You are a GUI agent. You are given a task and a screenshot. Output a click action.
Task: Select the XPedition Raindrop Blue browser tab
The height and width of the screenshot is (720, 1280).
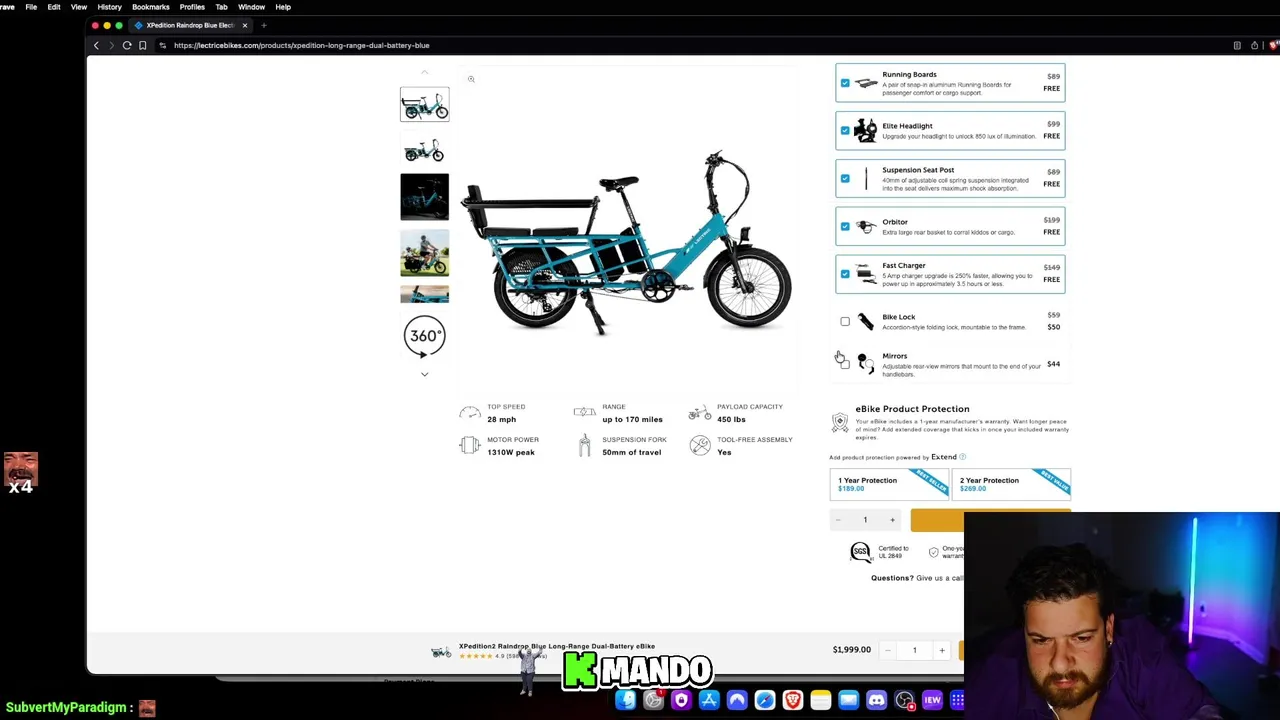[x=190, y=25]
